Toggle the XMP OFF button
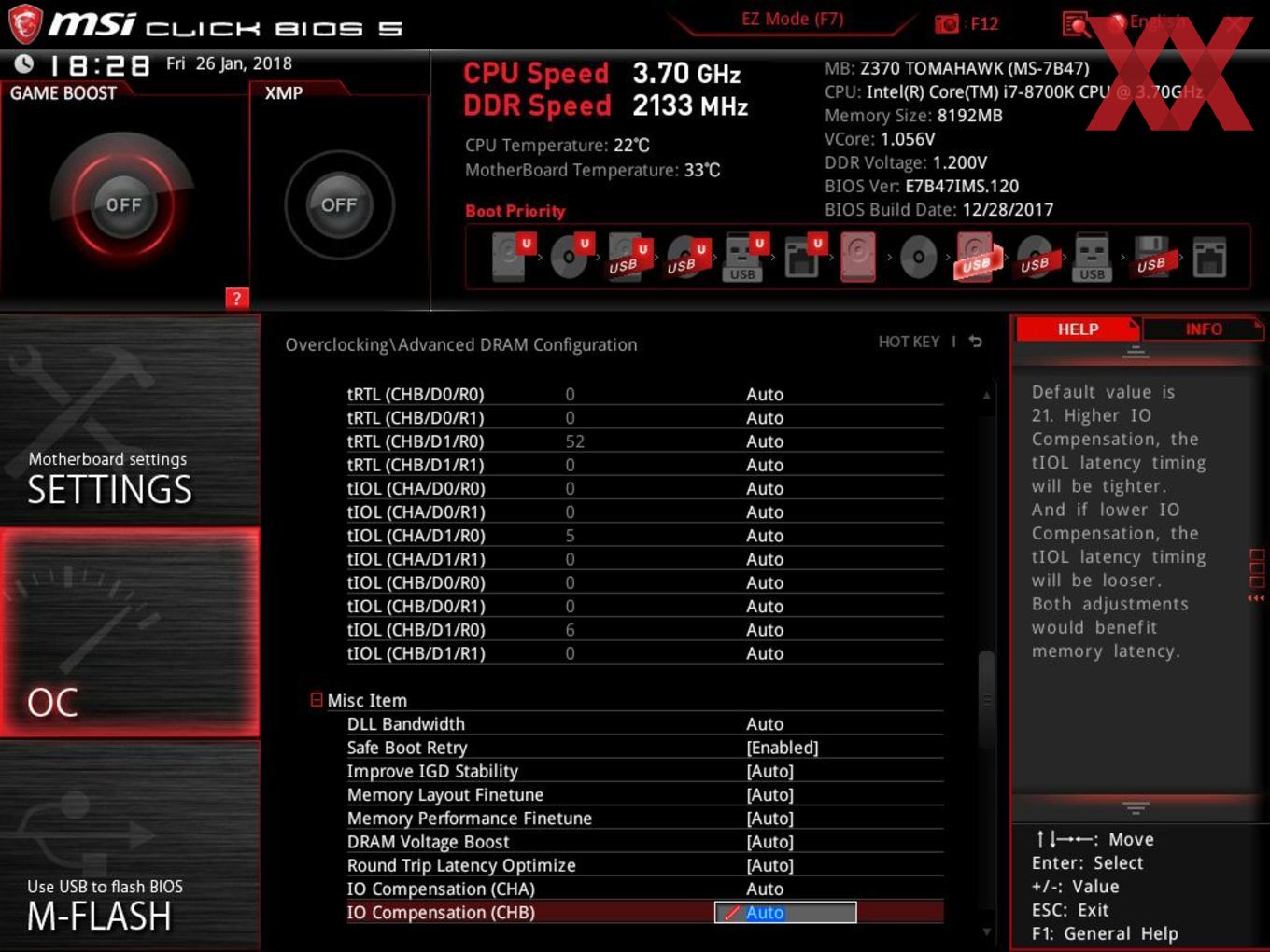This screenshot has height=952, width=1270. [339, 204]
